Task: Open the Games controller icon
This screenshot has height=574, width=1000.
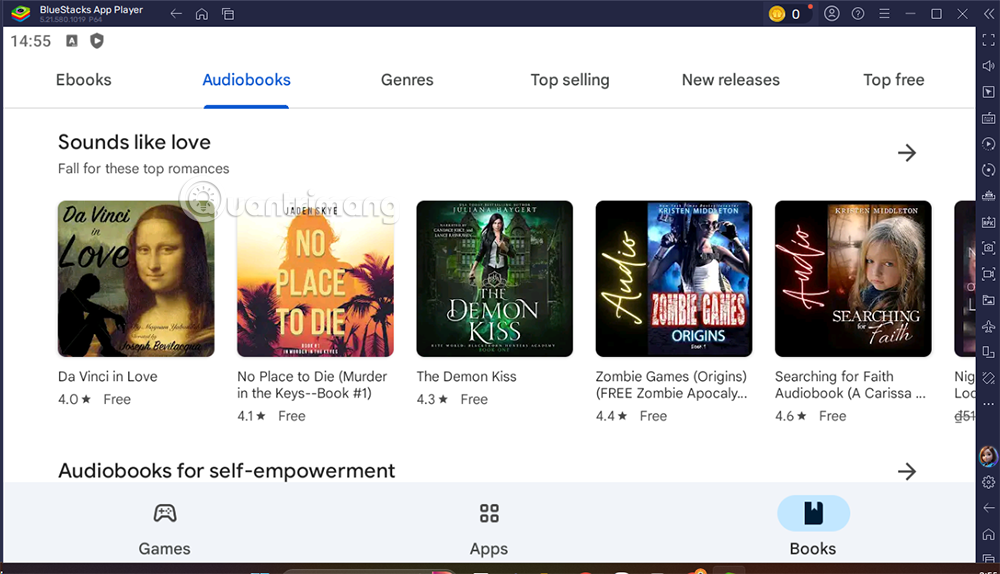Action: coord(165,513)
